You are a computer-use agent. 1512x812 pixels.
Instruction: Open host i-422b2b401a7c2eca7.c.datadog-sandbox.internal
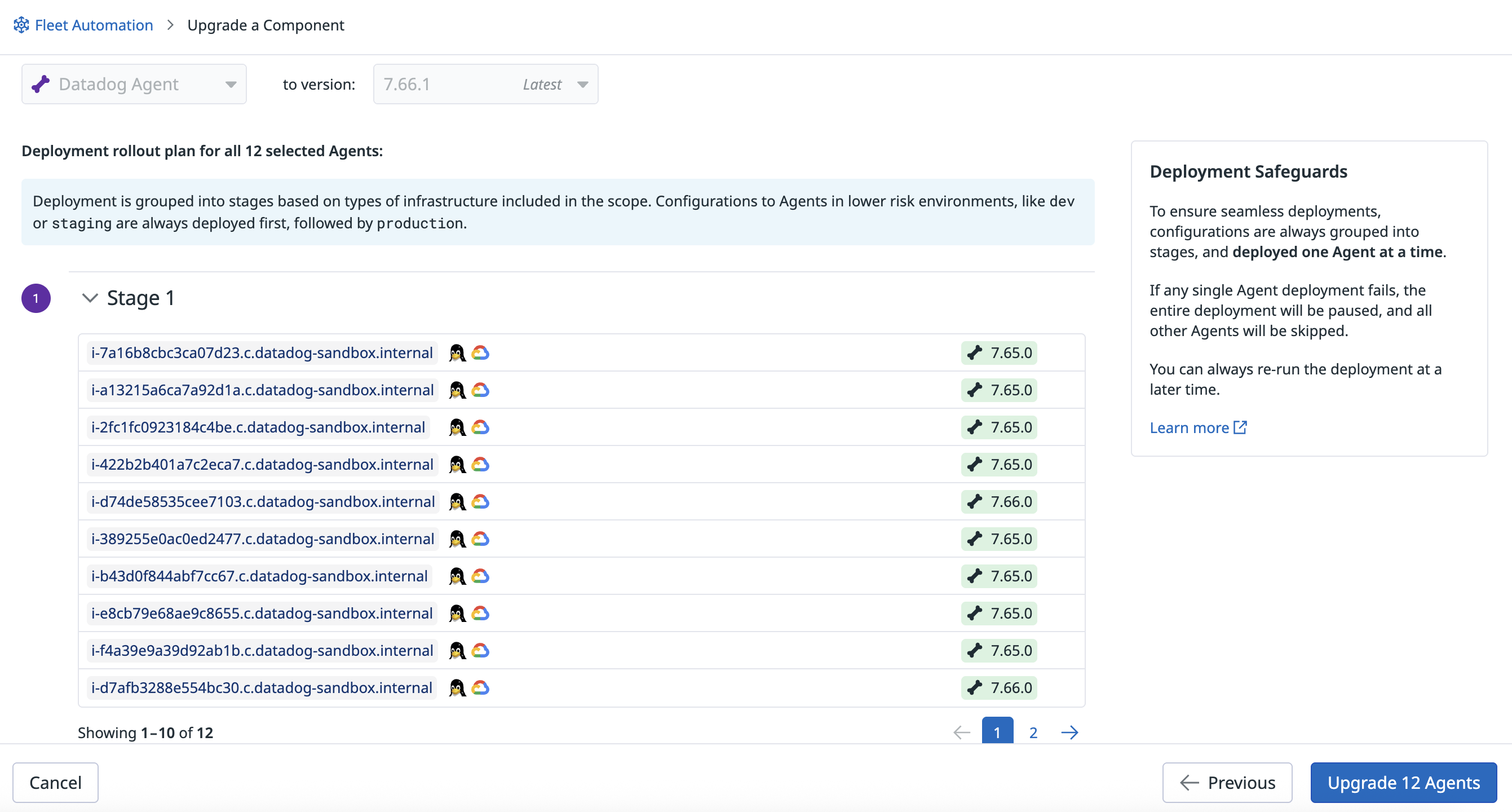click(x=262, y=465)
